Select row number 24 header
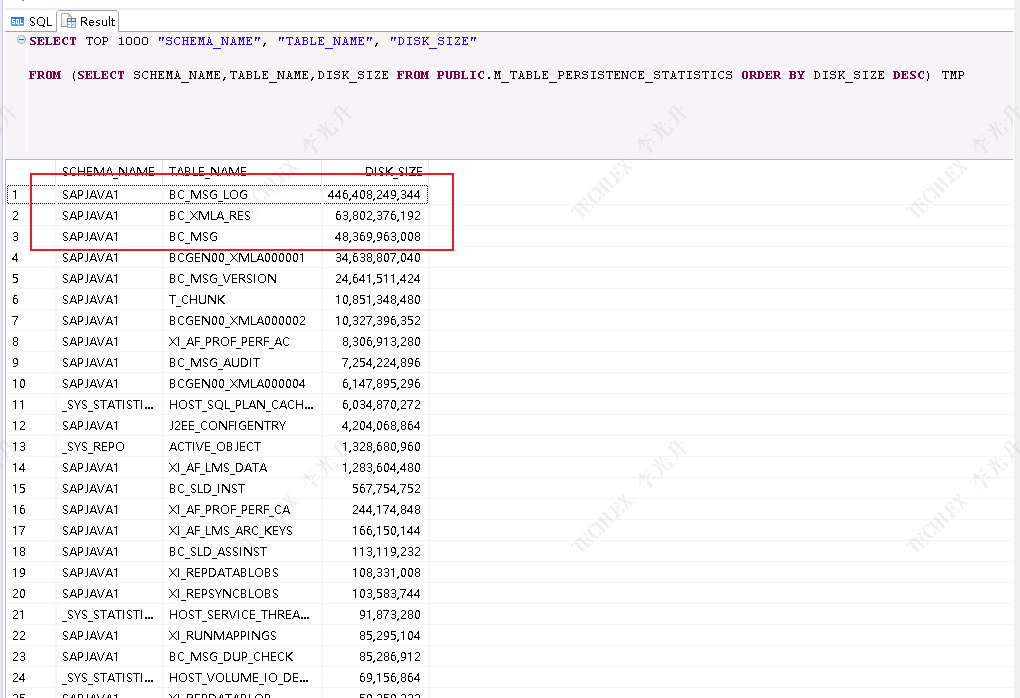Screen dimensions: 1020x698 click(31, 678)
